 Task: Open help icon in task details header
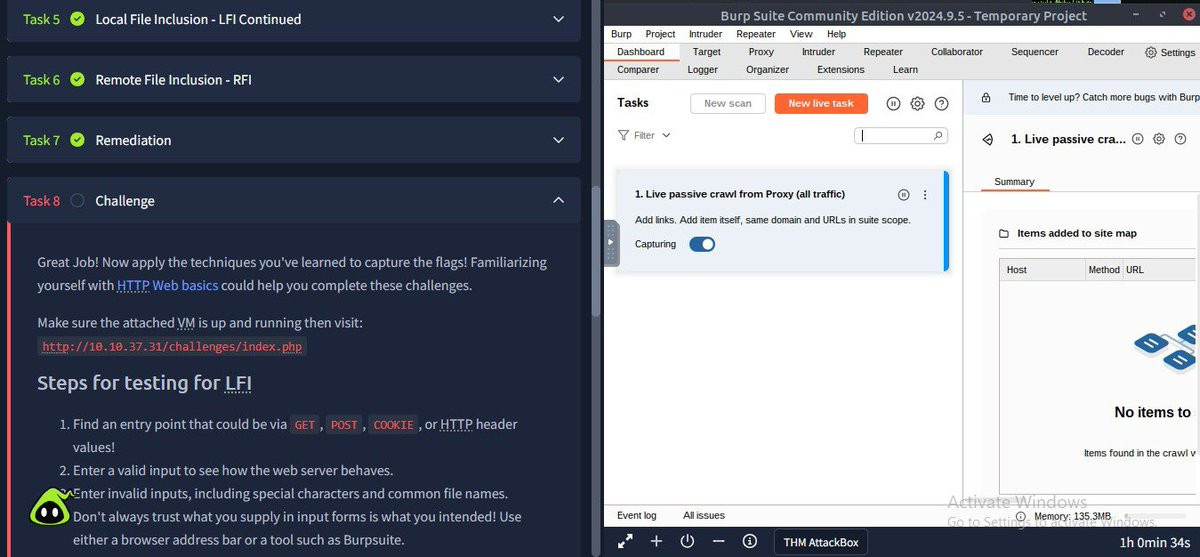[1178, 139]
